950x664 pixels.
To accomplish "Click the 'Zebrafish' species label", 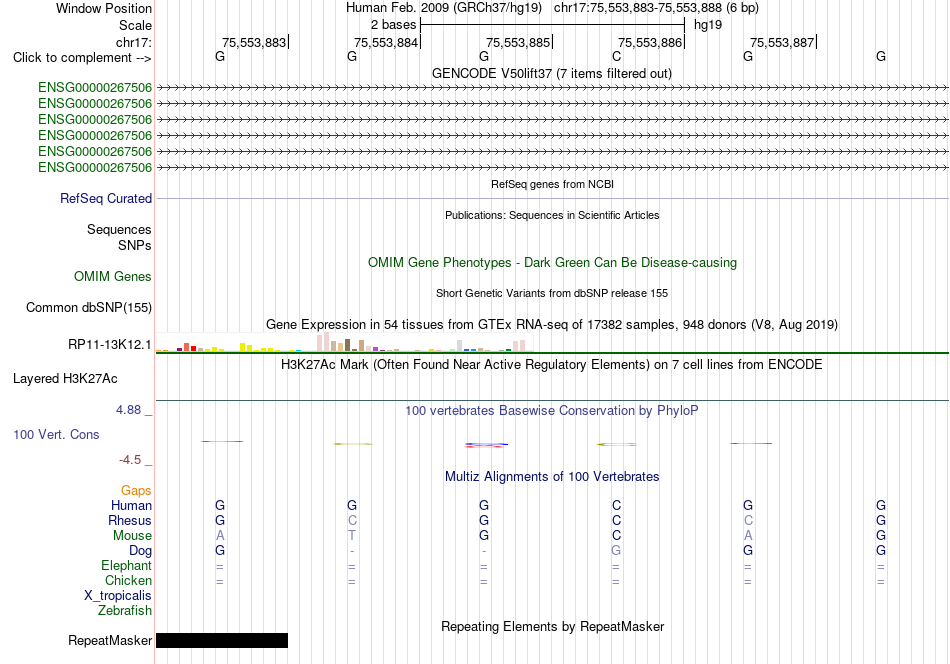I will tap(125, 611).
